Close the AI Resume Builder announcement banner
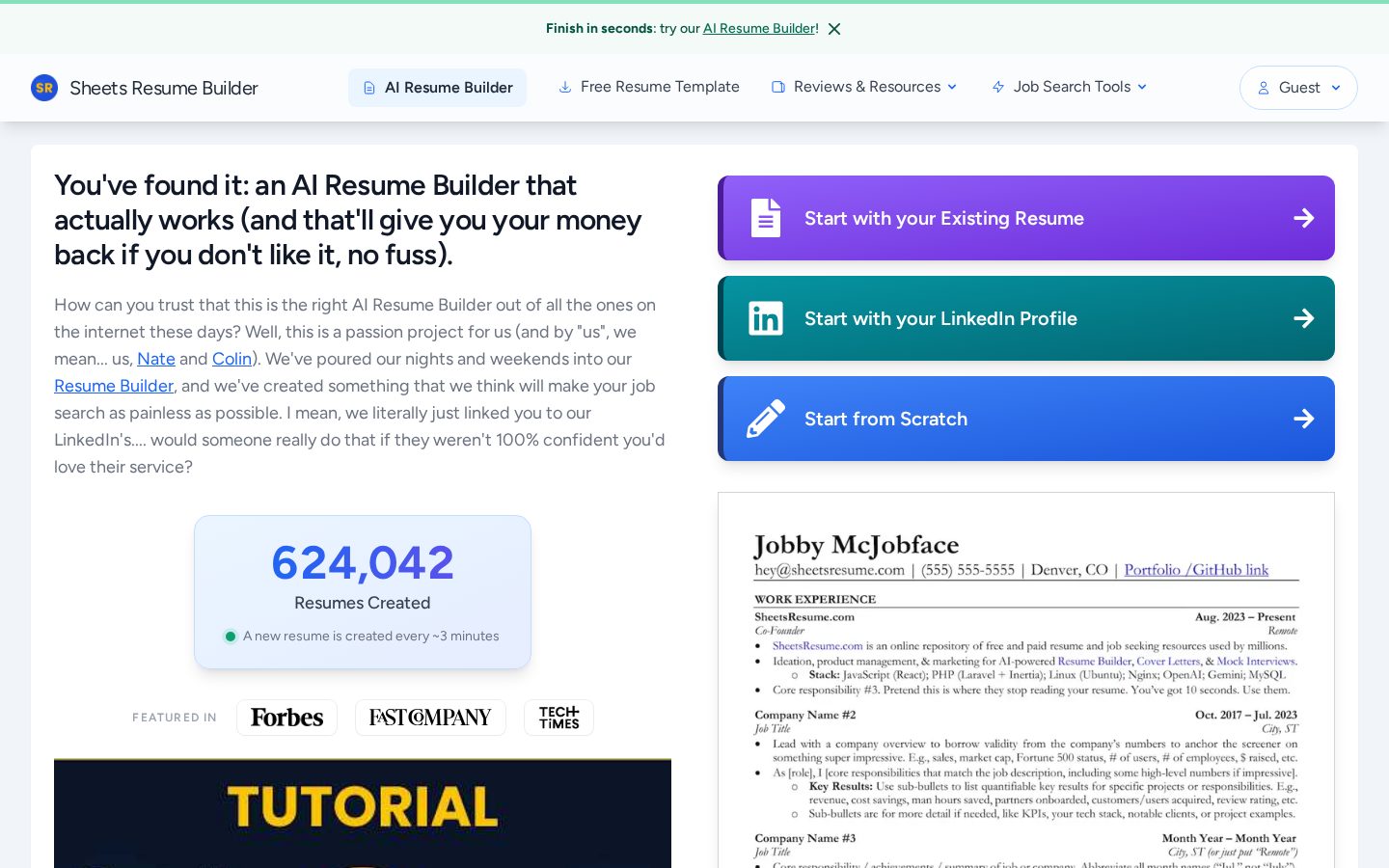1389x868 pixels. click(834, 29)
